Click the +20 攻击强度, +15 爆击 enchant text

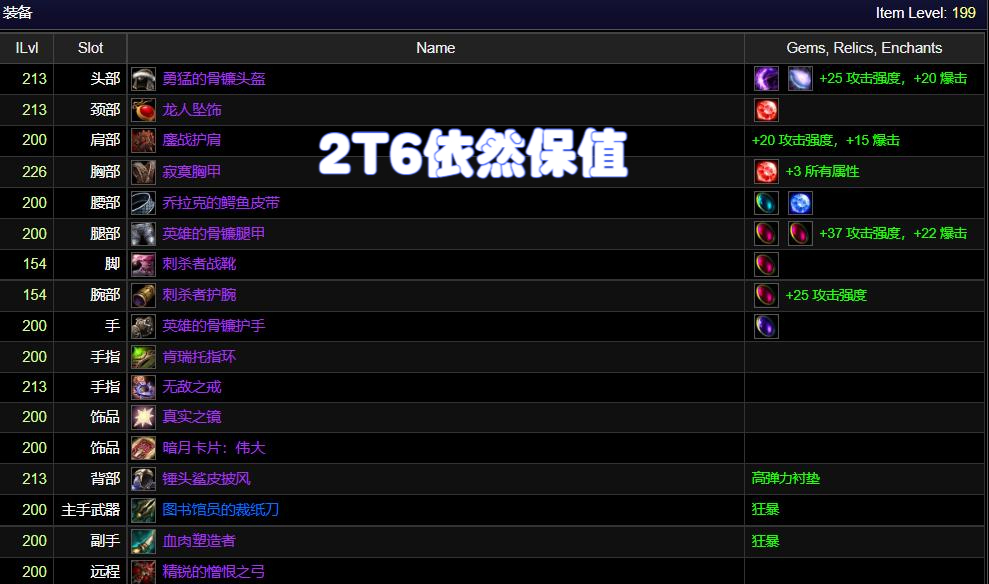(x=826, y=140)
